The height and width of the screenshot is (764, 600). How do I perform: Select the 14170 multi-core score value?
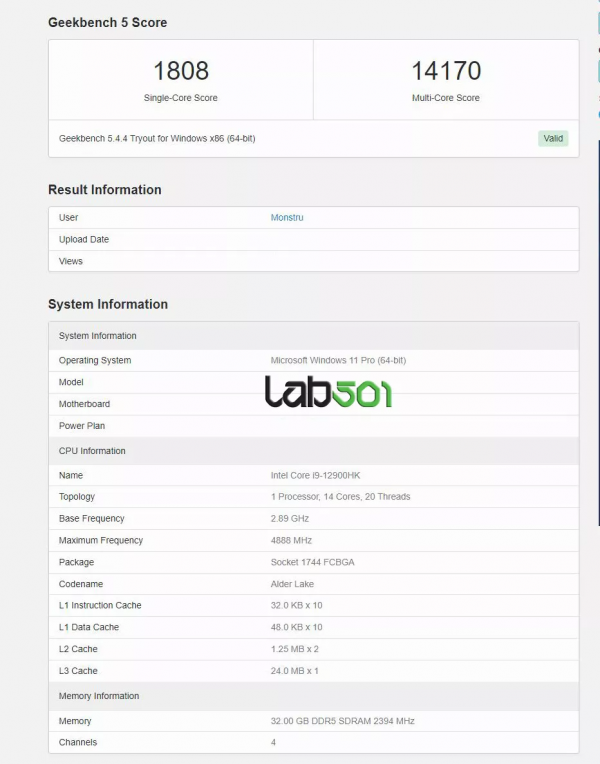point(446,71)
